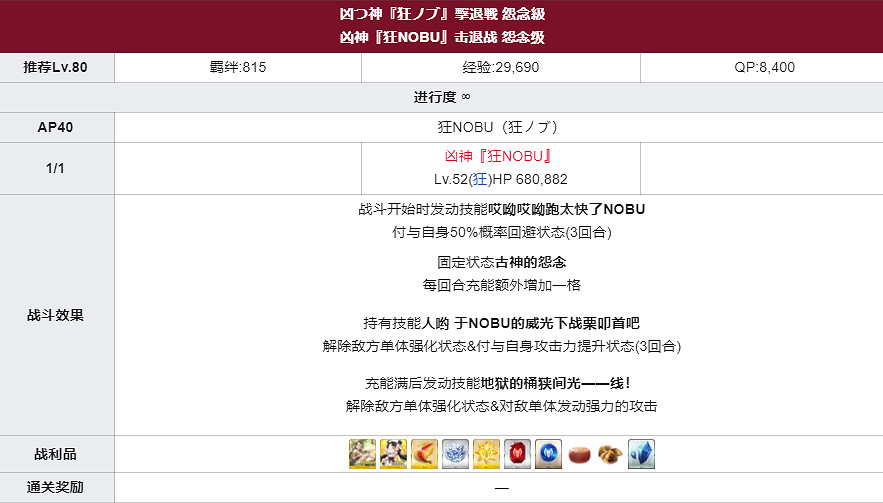Click the Chinese title 凶神『狂NOBU』击退战 怨念级
The image size is (883, 503).
(x=442, y=37)
